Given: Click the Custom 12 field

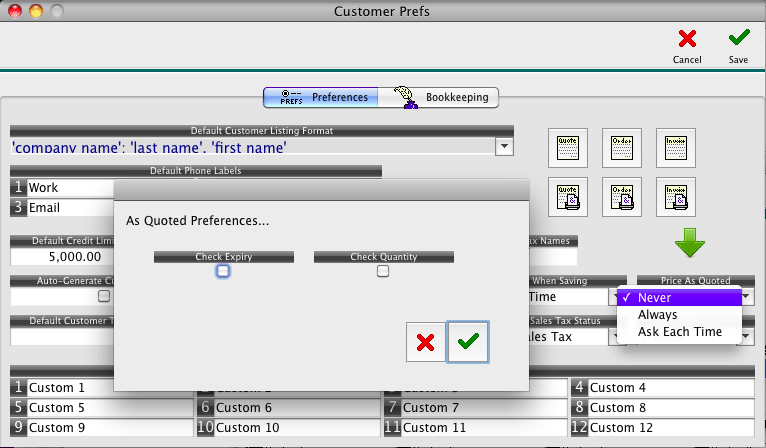Looking at the screenshot, I should (672, 427).
